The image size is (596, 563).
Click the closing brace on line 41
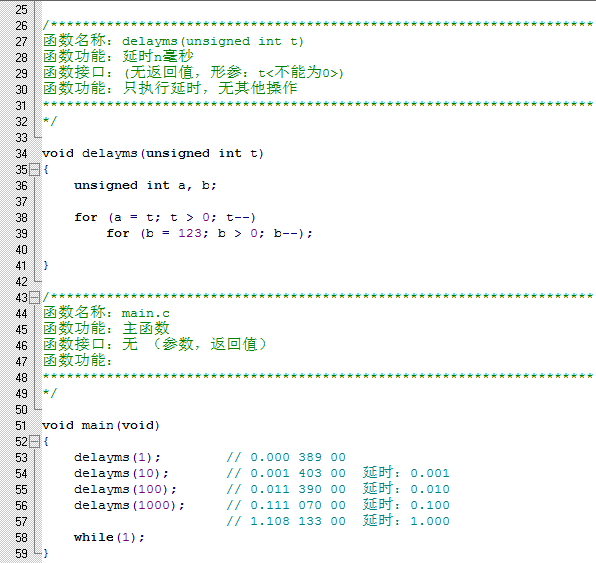46,265
